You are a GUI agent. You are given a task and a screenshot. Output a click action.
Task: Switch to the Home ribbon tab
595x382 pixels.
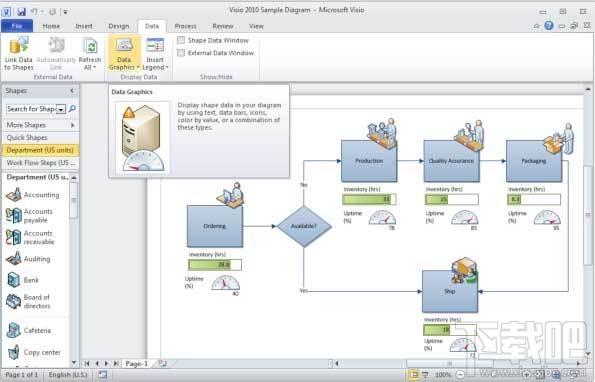[x=51, y=26]
